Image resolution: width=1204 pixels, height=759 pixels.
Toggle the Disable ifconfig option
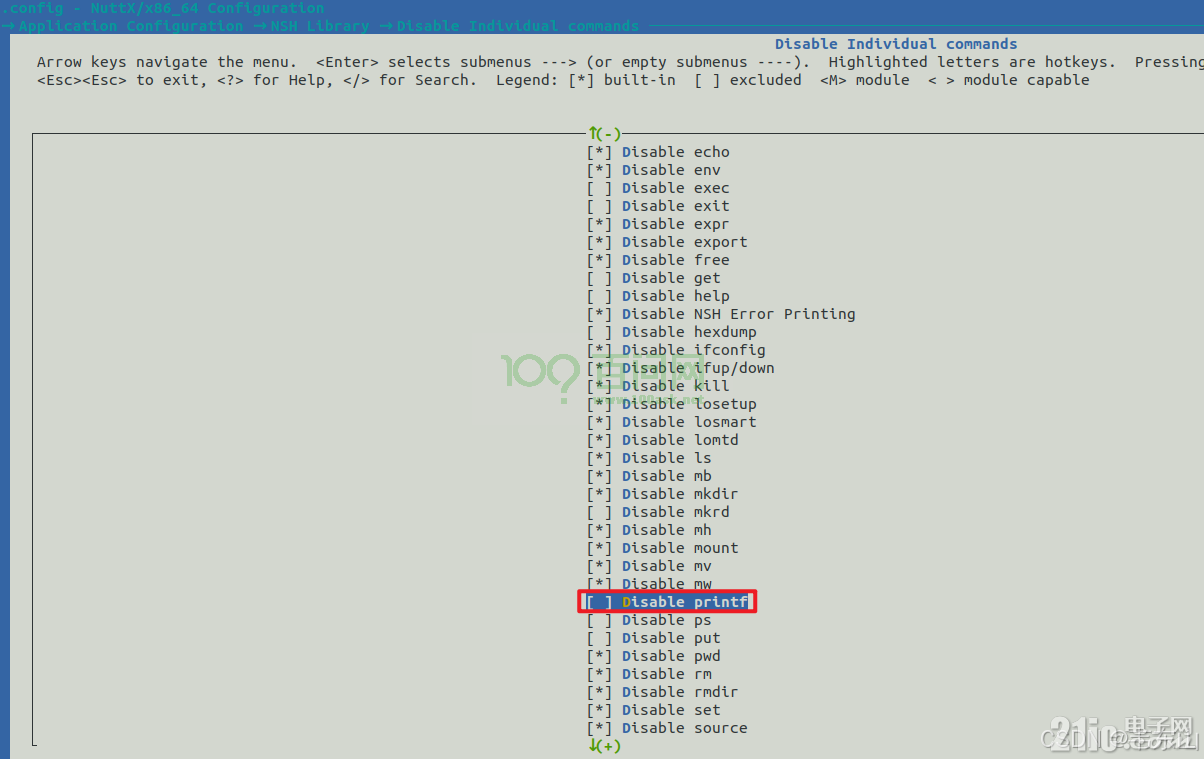coord(676,350)
